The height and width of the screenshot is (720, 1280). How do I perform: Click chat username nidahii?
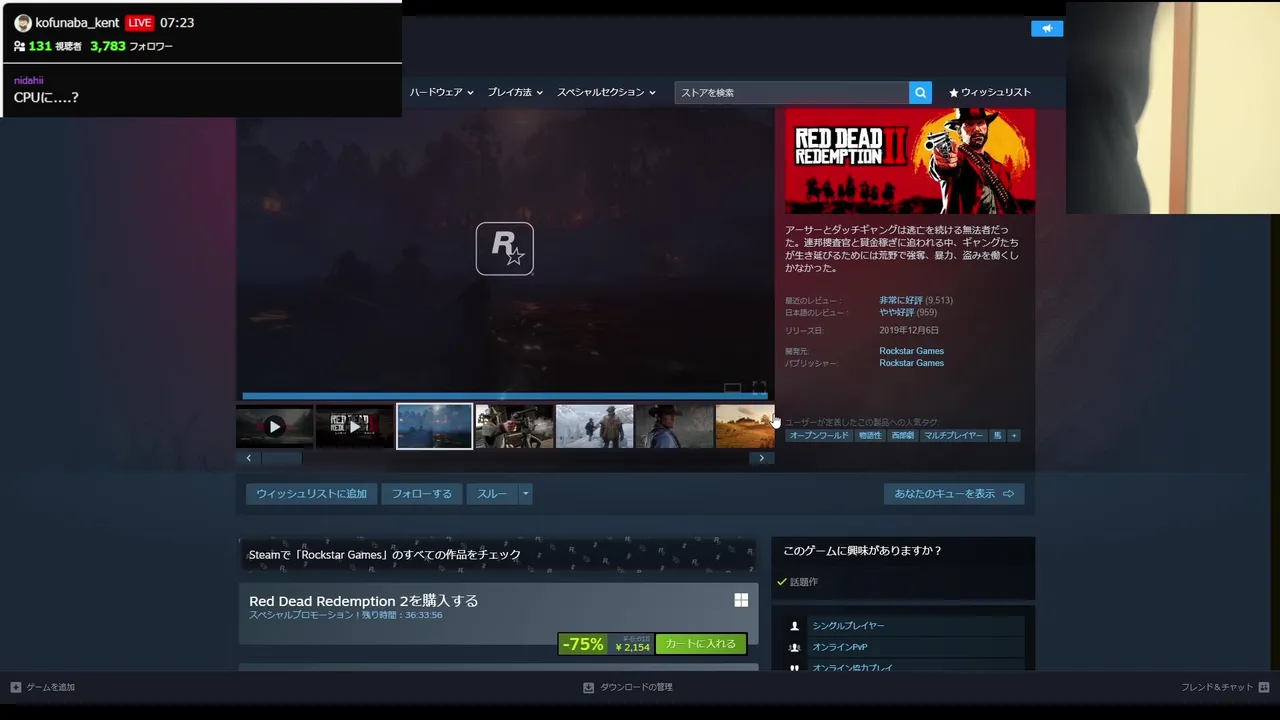tap(28, 80)
